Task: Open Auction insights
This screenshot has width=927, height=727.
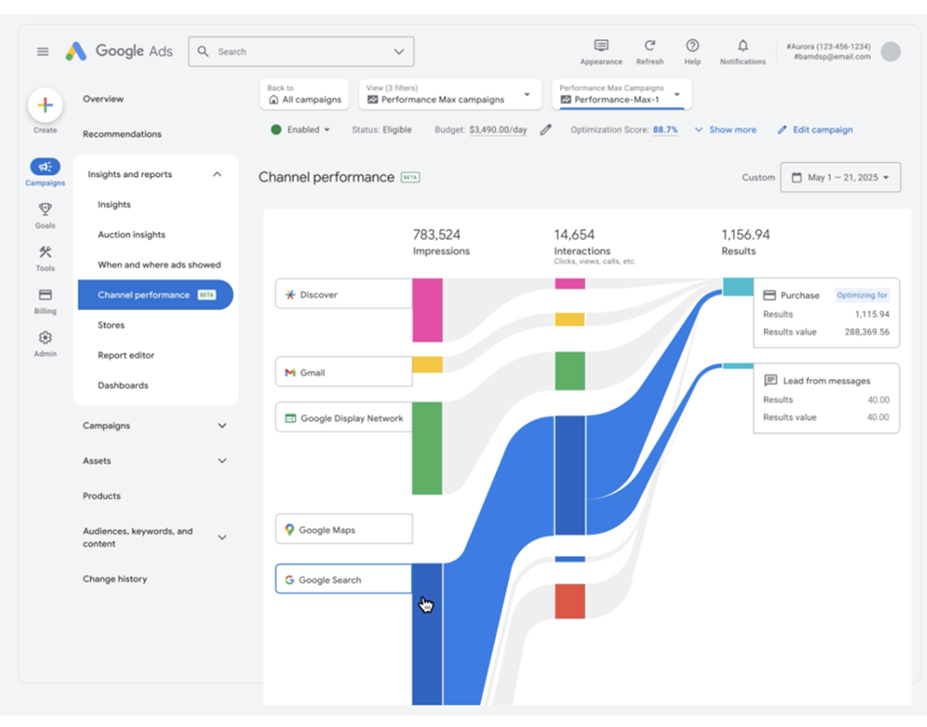Action: [131, 235]
